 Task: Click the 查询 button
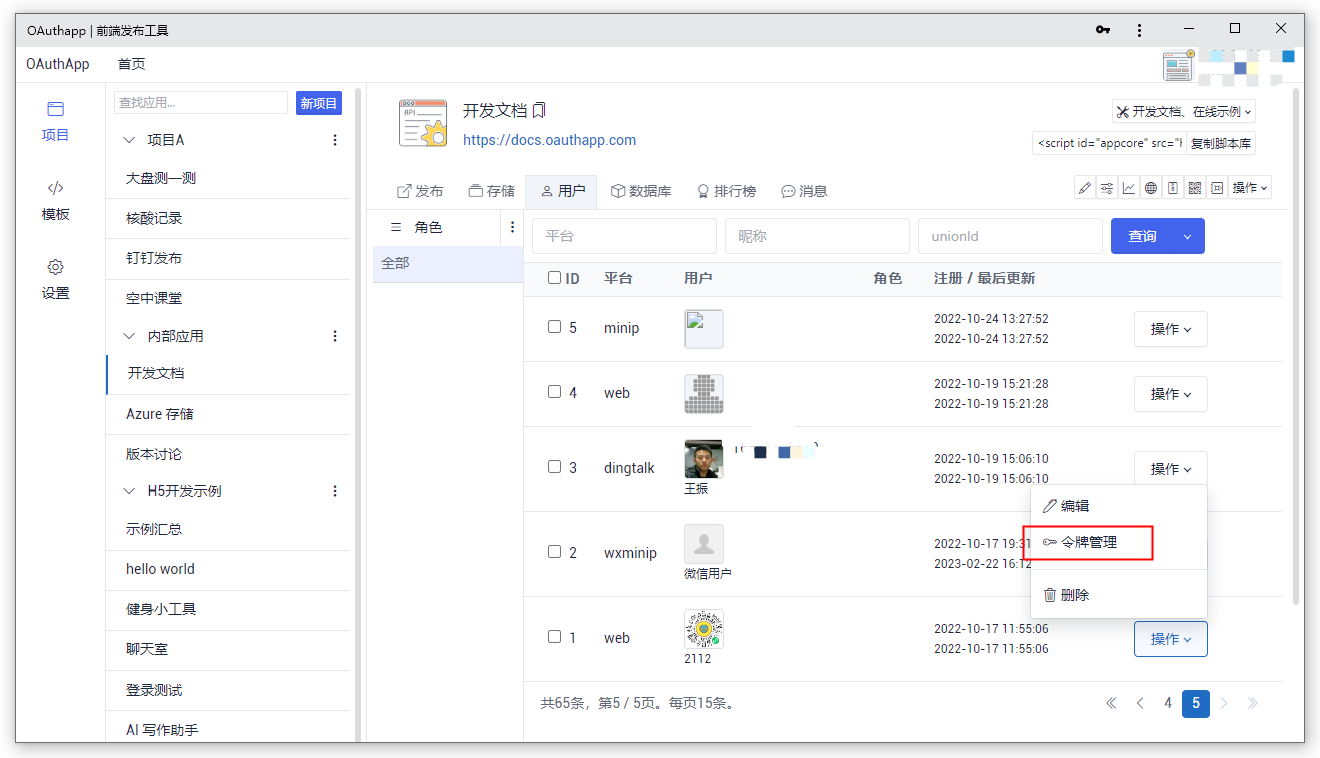click(1142, 236)
